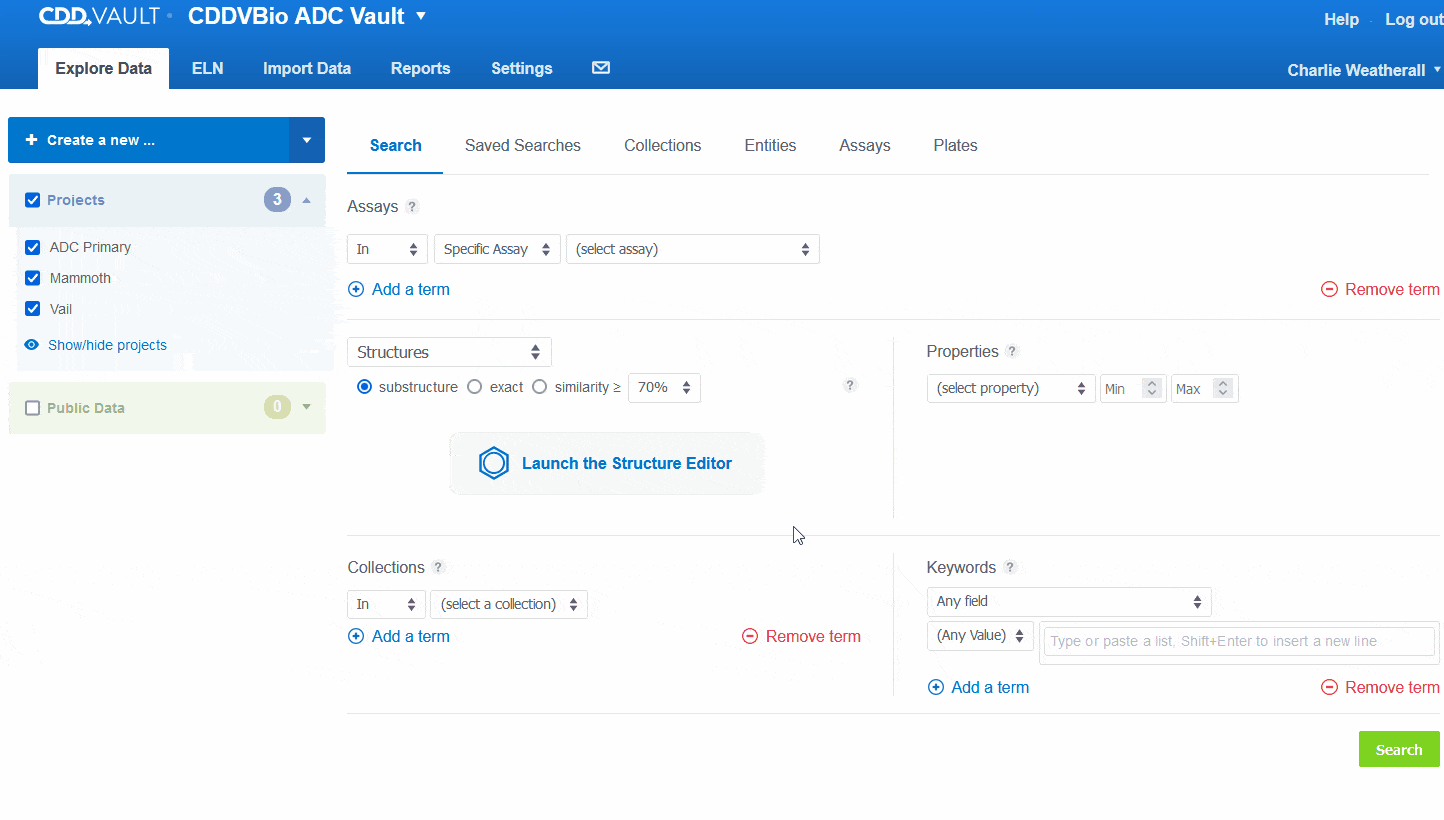Click the help icon next to Assays
Viewport: 1444px width, 820px height.
[x=413, y=207]
